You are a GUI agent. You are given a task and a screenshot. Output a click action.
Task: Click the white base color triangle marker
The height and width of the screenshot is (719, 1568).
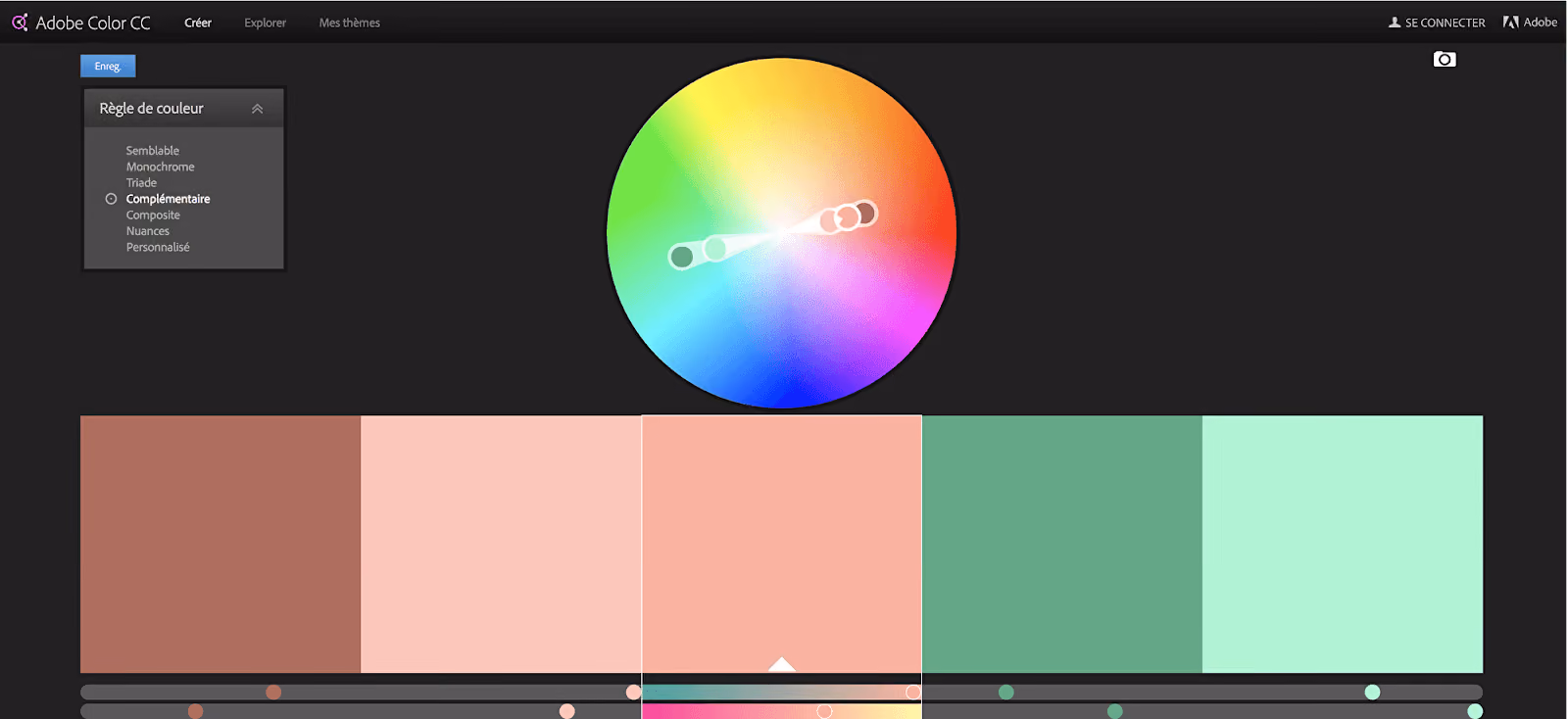point(781,664)
